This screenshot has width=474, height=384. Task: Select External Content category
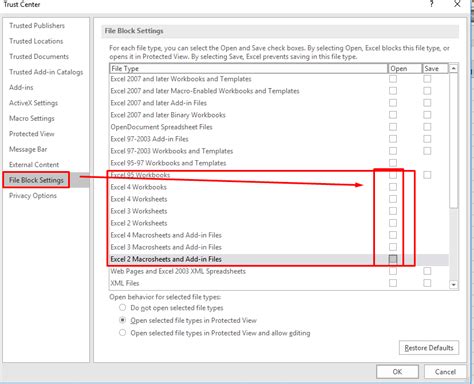[x=34, y=164]
